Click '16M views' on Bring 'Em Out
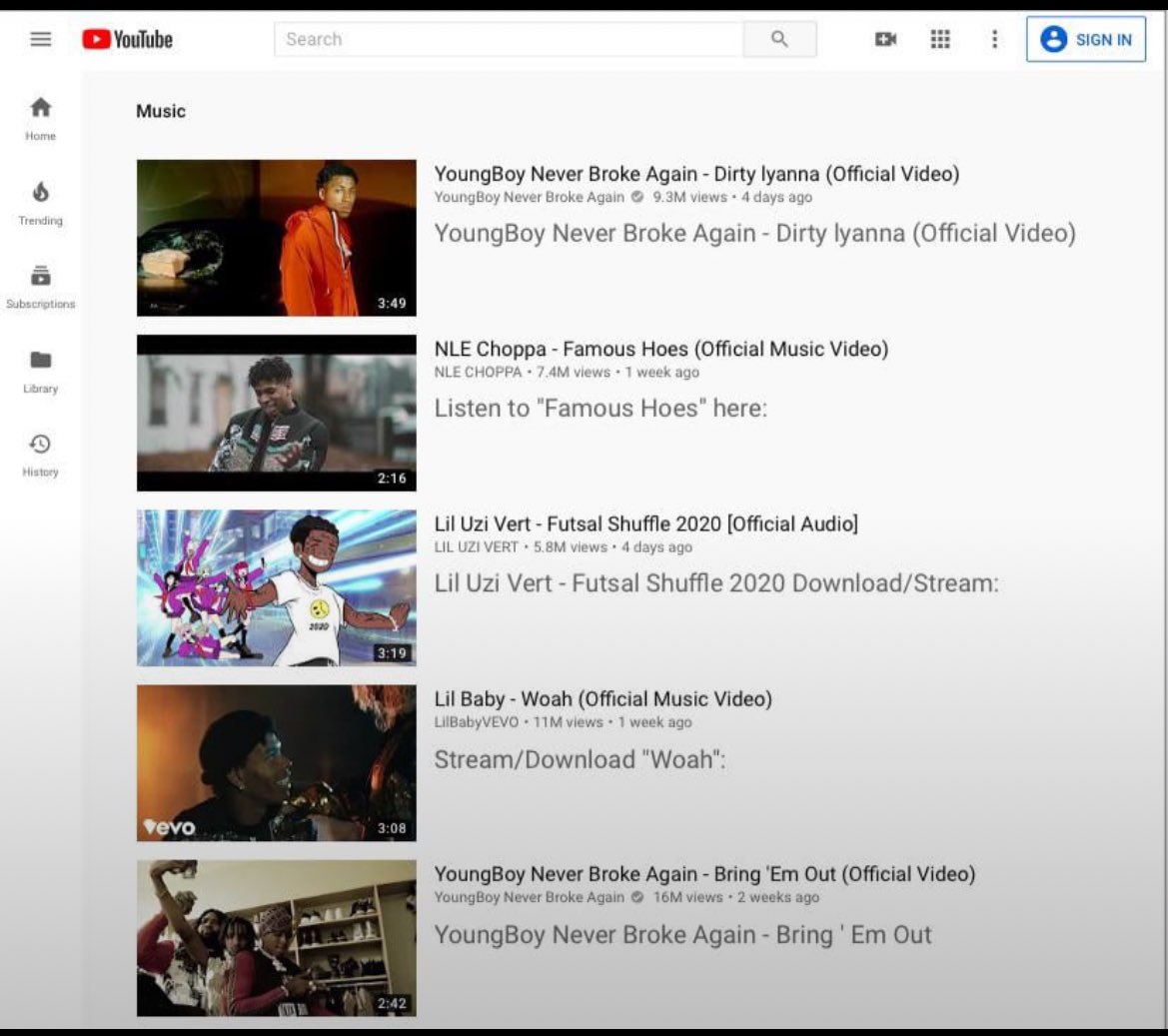The height and width of the screenshot is (1036, 1168). click(x=687, y=897)
